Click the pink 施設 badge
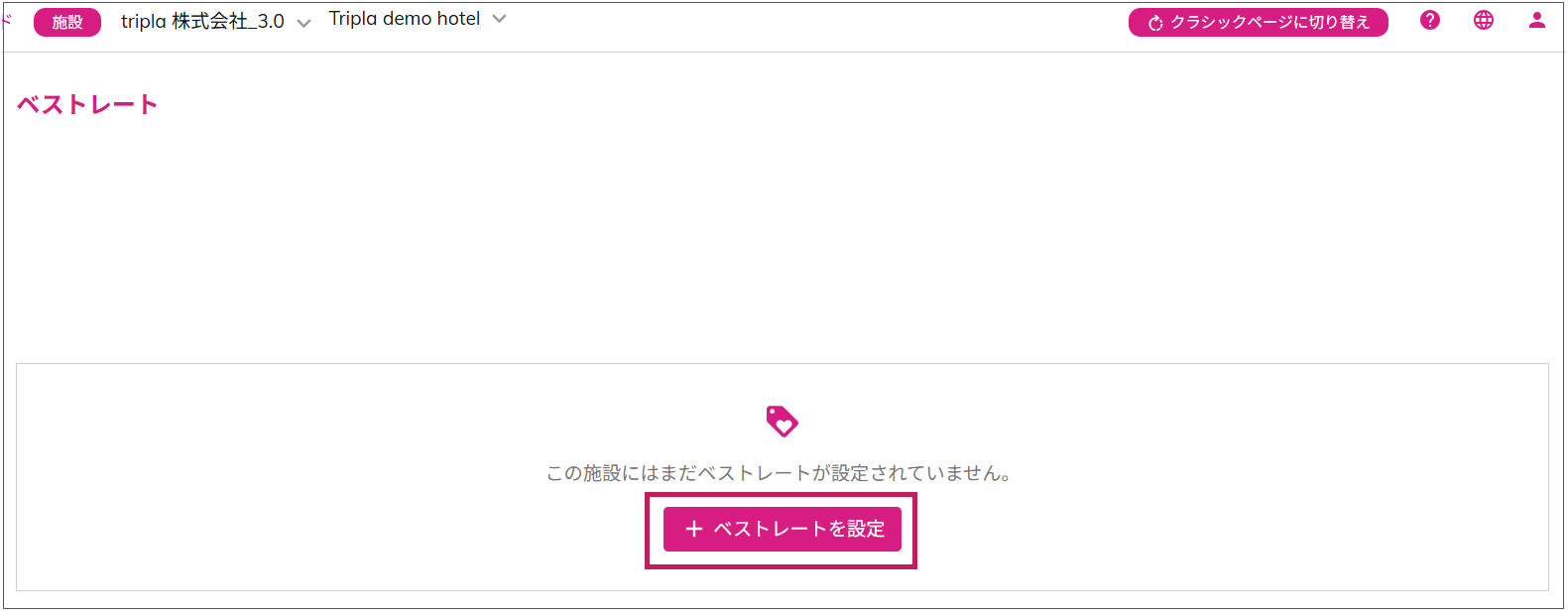 [67, 22]
